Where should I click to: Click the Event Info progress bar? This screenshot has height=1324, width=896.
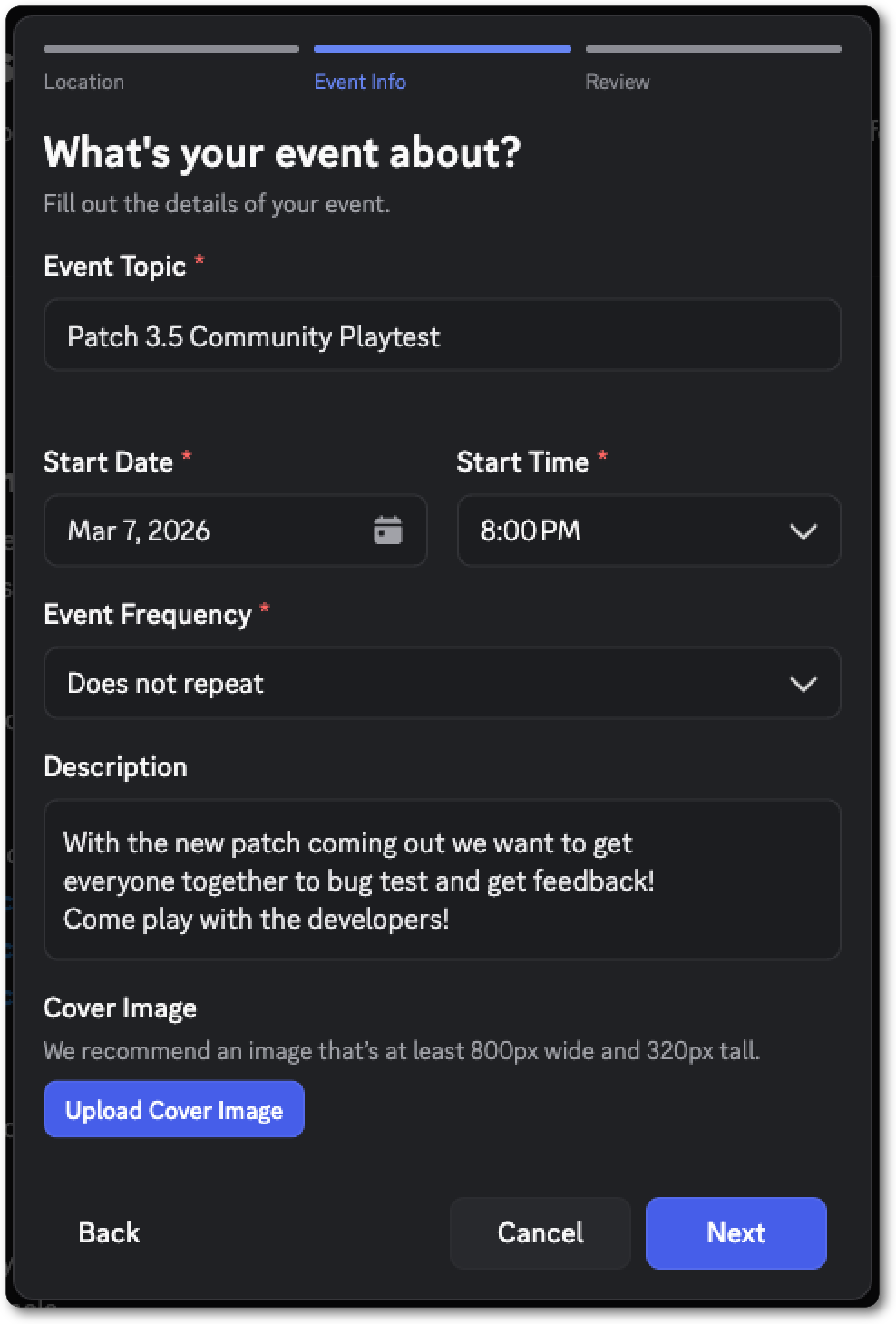(x=442, y=49)
